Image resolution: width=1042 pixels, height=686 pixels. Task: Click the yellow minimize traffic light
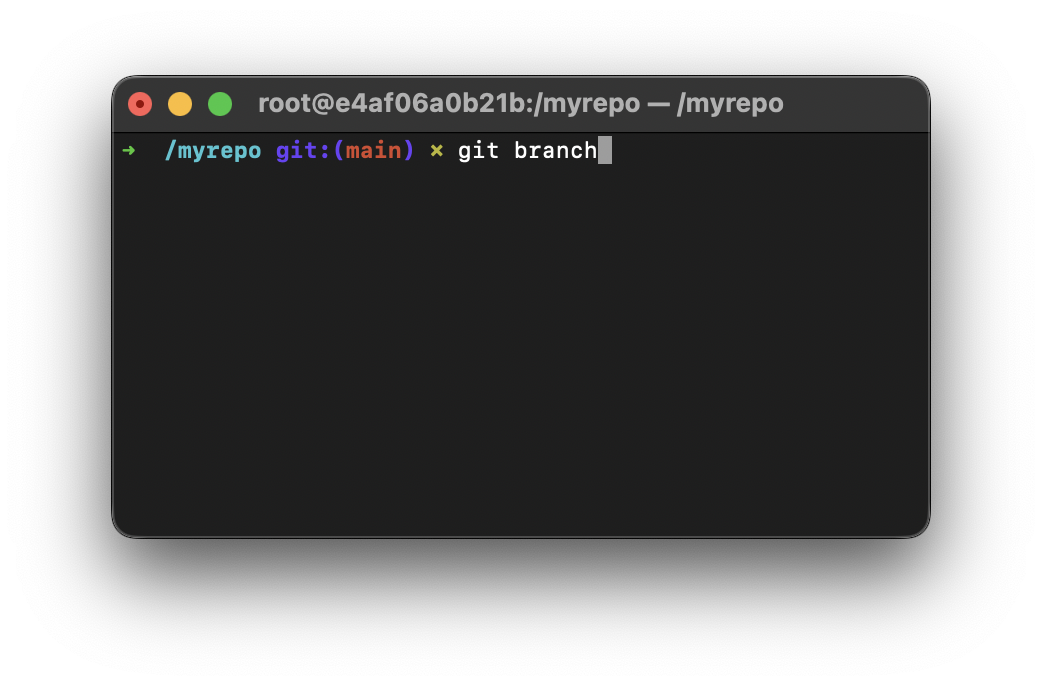pos(180,103)
